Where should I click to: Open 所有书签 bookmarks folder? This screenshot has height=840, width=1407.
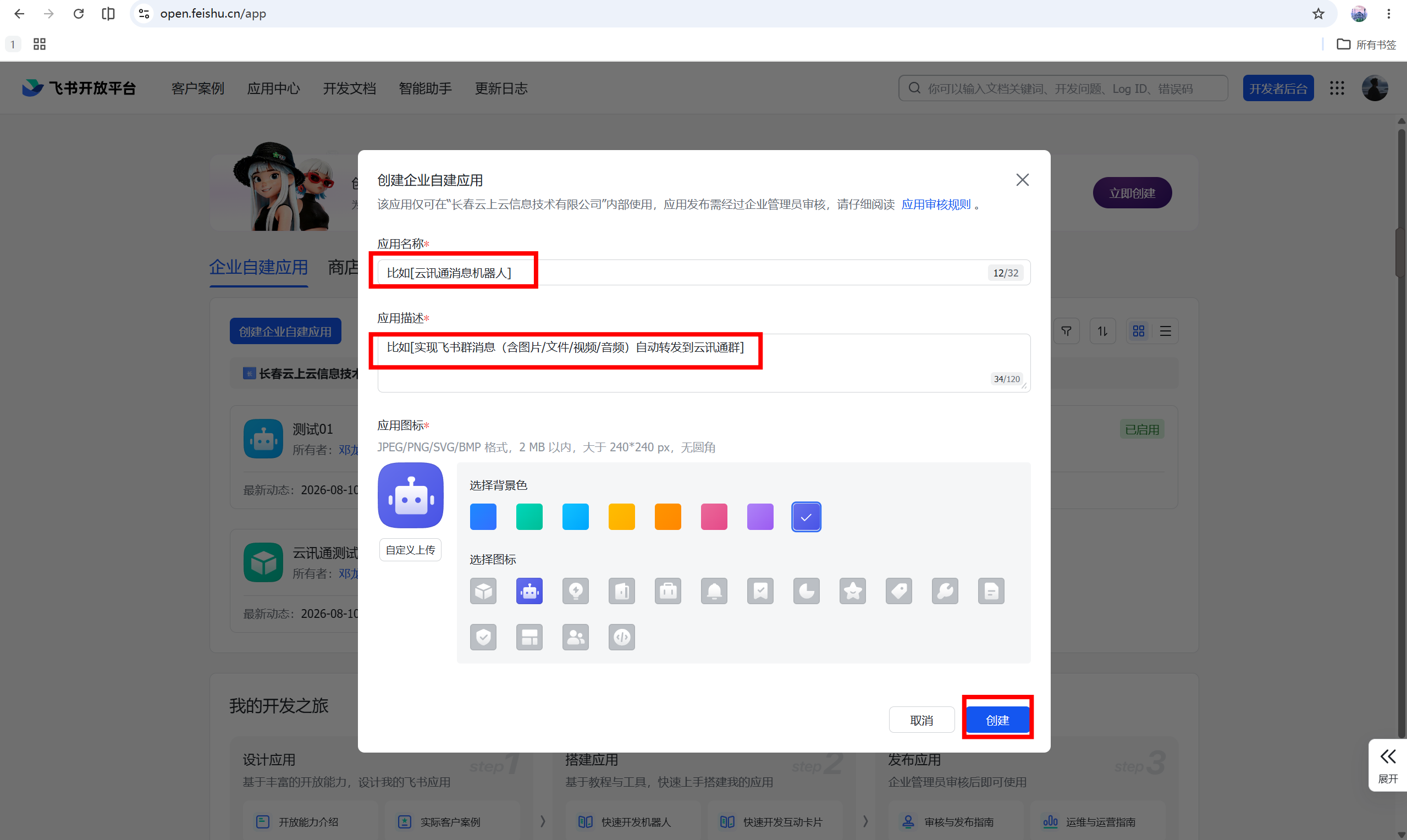click(1367, 44)
